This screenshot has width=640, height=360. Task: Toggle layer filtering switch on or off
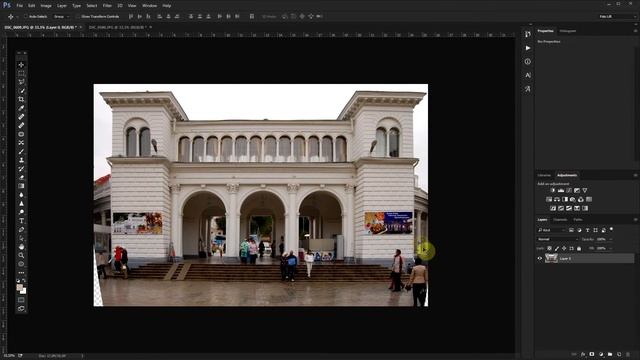(611, 229)
